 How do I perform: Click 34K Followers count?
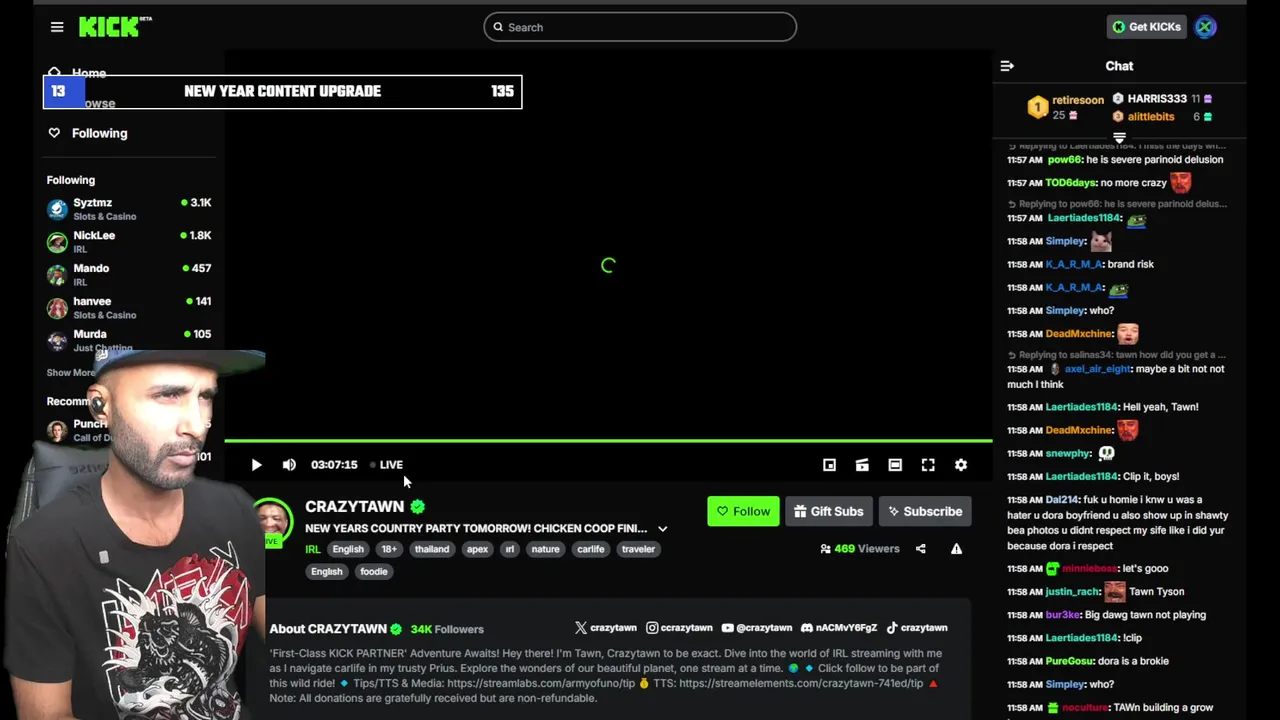pos(447,629)
